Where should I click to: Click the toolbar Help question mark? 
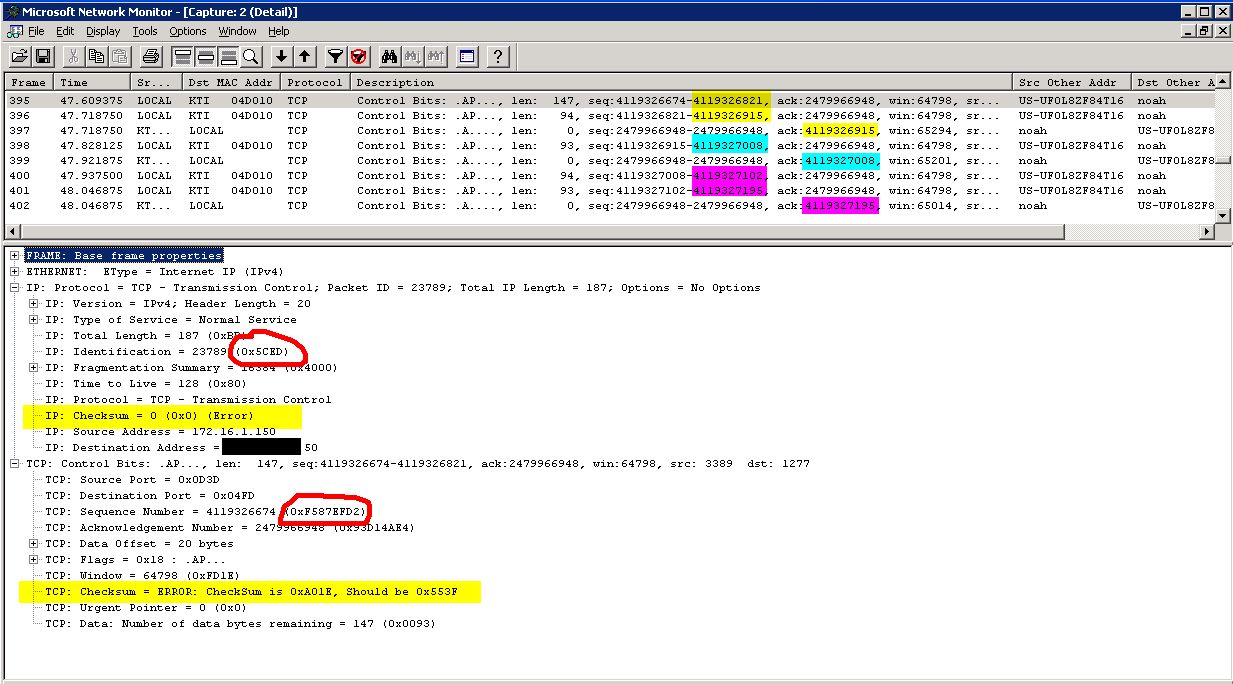coord(498,56)
